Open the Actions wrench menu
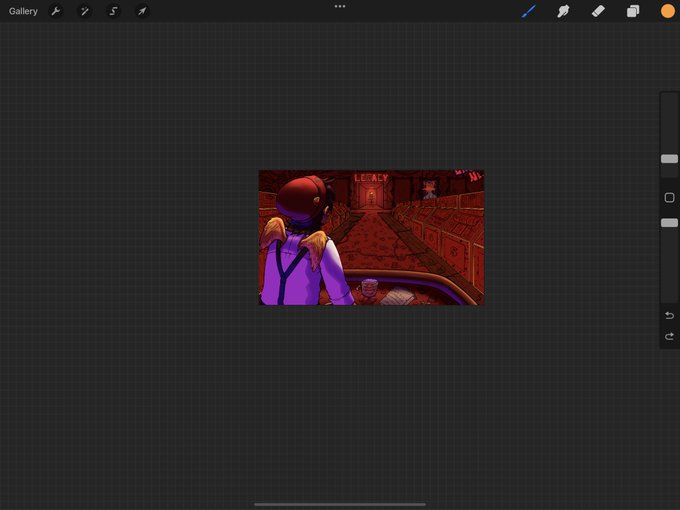The width and height of the screenshot is (680, 510). pos(56,11)
